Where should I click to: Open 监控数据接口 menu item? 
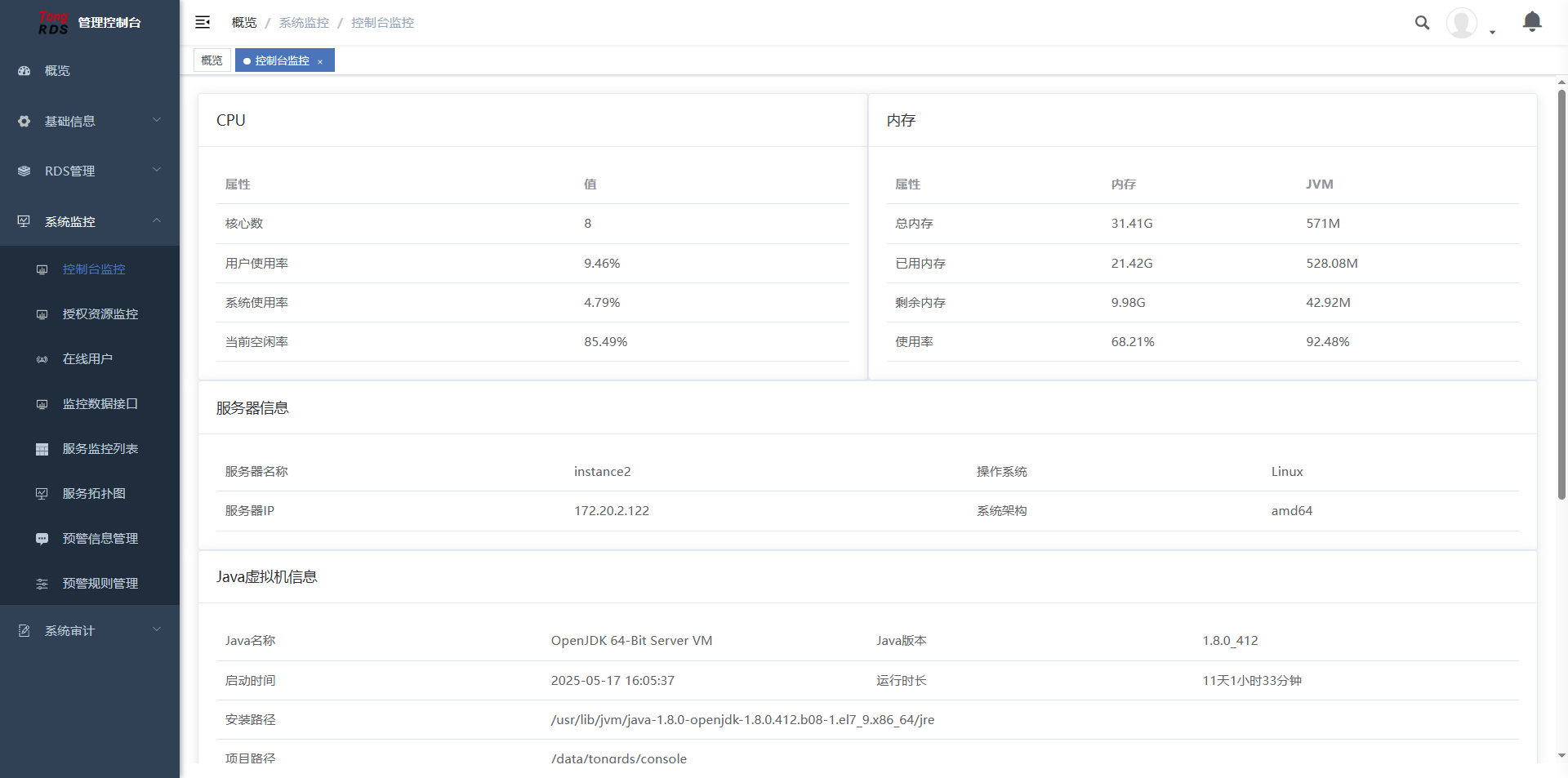(x=90, y=404)
